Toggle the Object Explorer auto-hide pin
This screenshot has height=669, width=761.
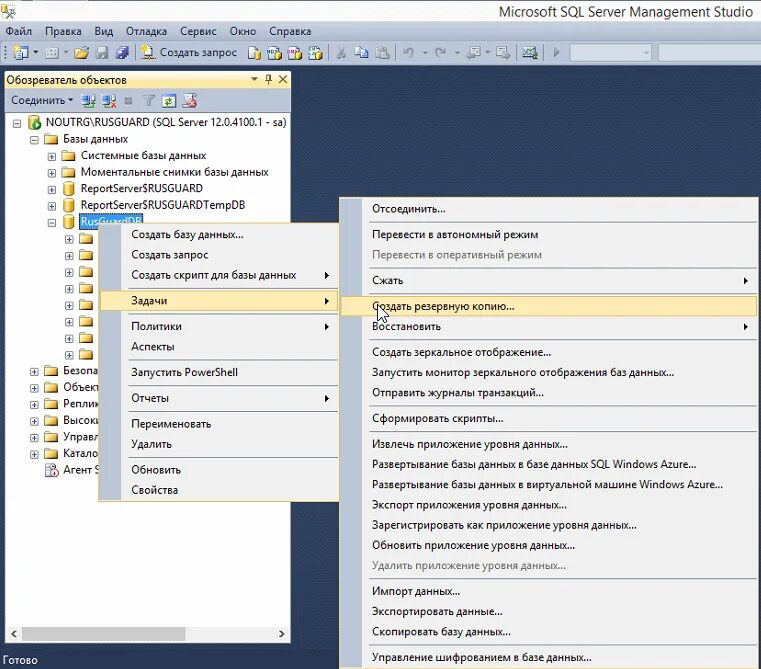(x=268, y=79)
